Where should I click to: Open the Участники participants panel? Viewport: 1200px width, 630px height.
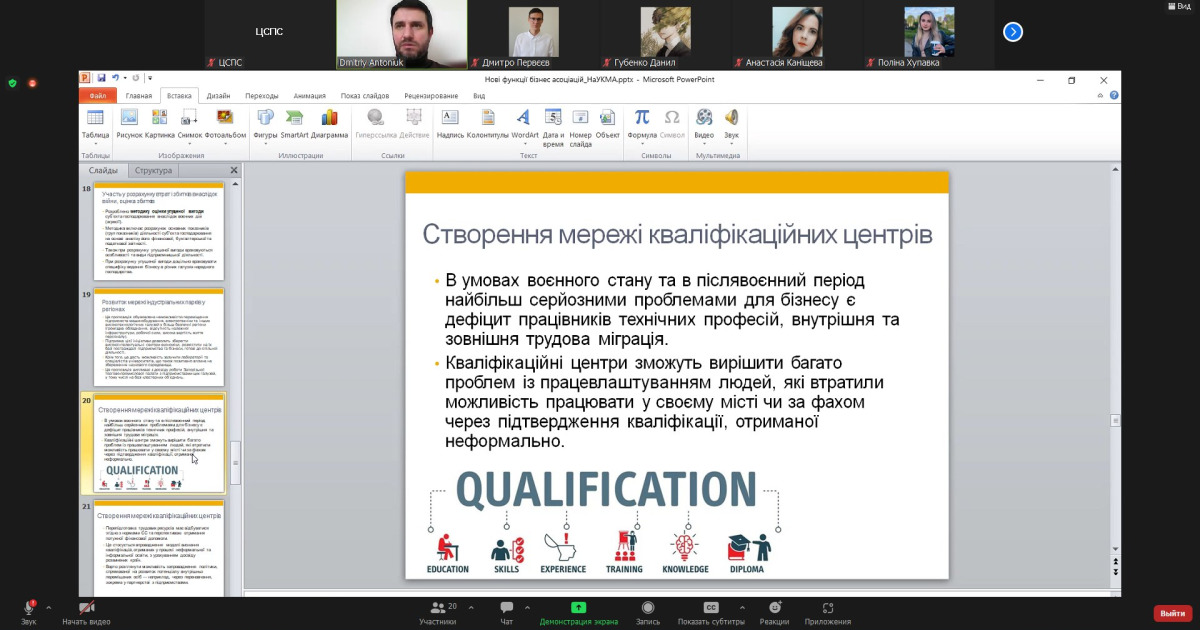click(x=437, y=611)
